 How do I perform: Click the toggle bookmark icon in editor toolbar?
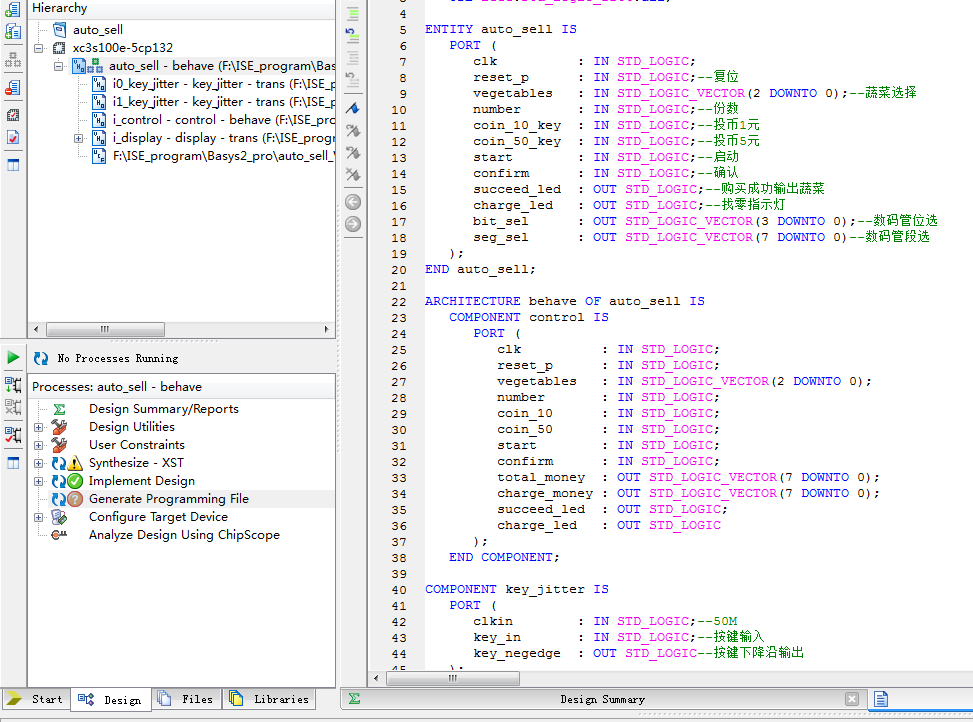[352, 108]
